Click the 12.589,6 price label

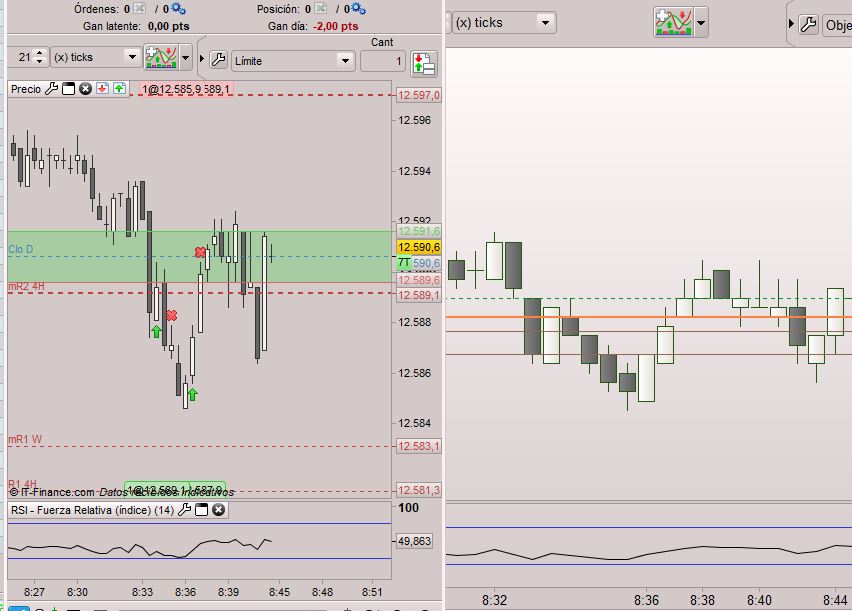(x=418, y=280)
